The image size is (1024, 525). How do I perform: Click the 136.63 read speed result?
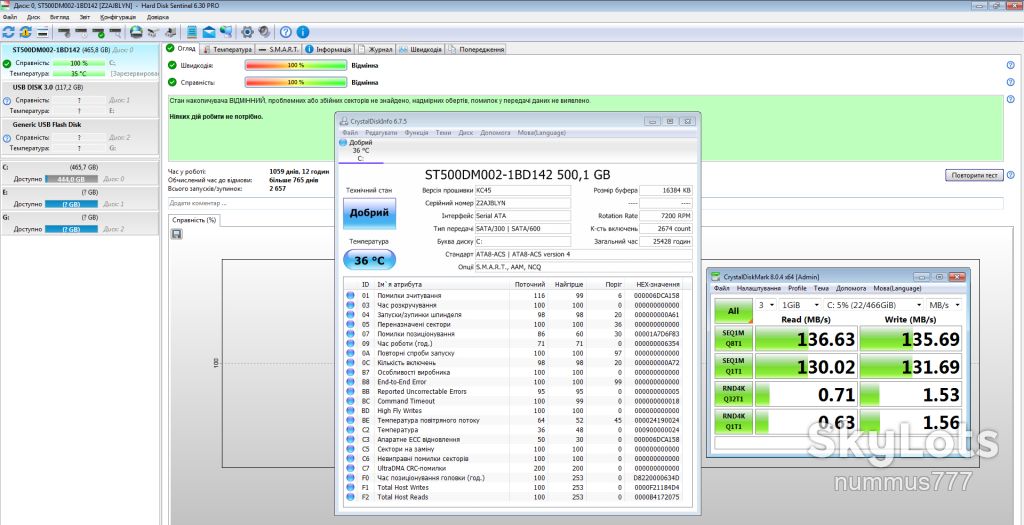pos(806,339)
